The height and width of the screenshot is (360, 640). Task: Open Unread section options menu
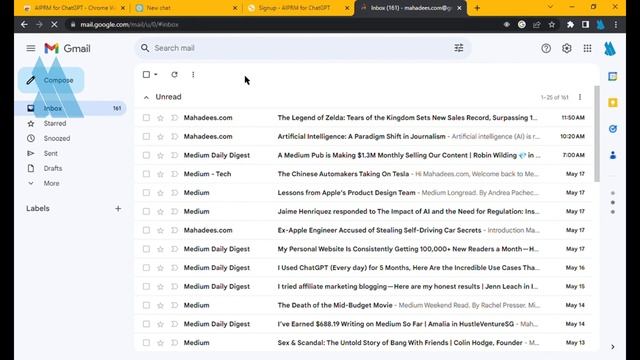580,97
